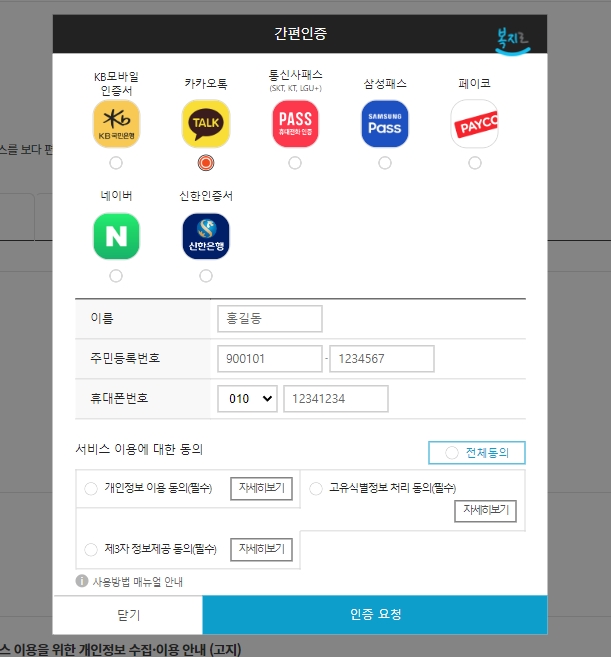Click the 페이코 label text
Viewport: 611px width, 657px height.
[474, 83]
